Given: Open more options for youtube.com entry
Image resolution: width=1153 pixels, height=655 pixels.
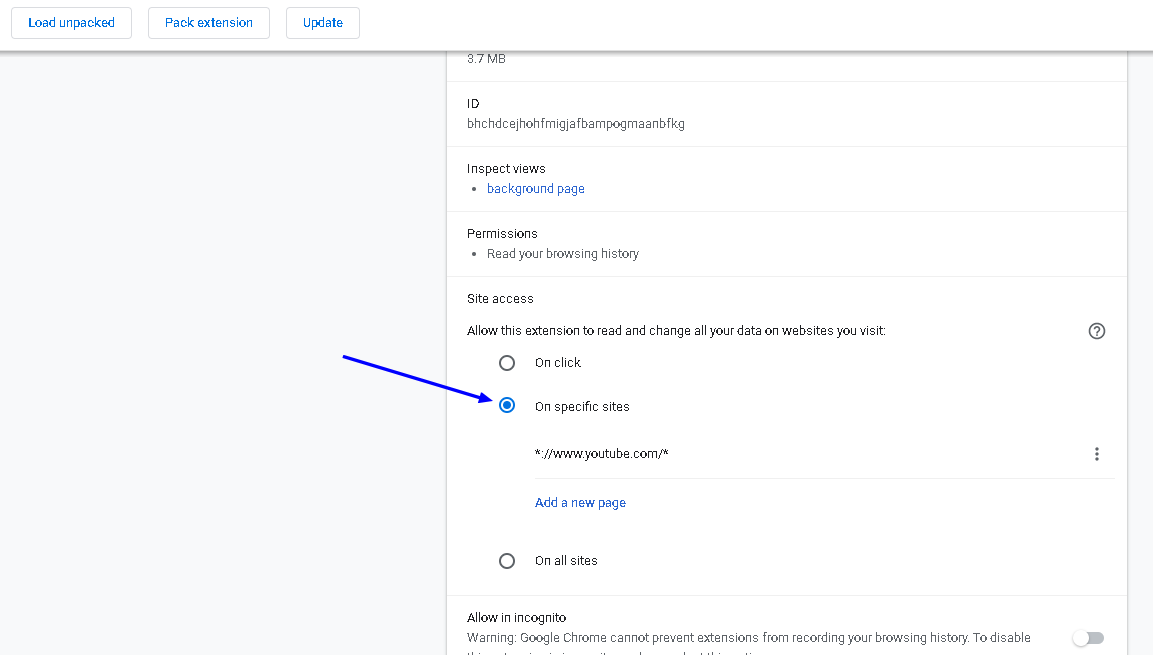Looking at the screenshot, I should (1096, 454).
